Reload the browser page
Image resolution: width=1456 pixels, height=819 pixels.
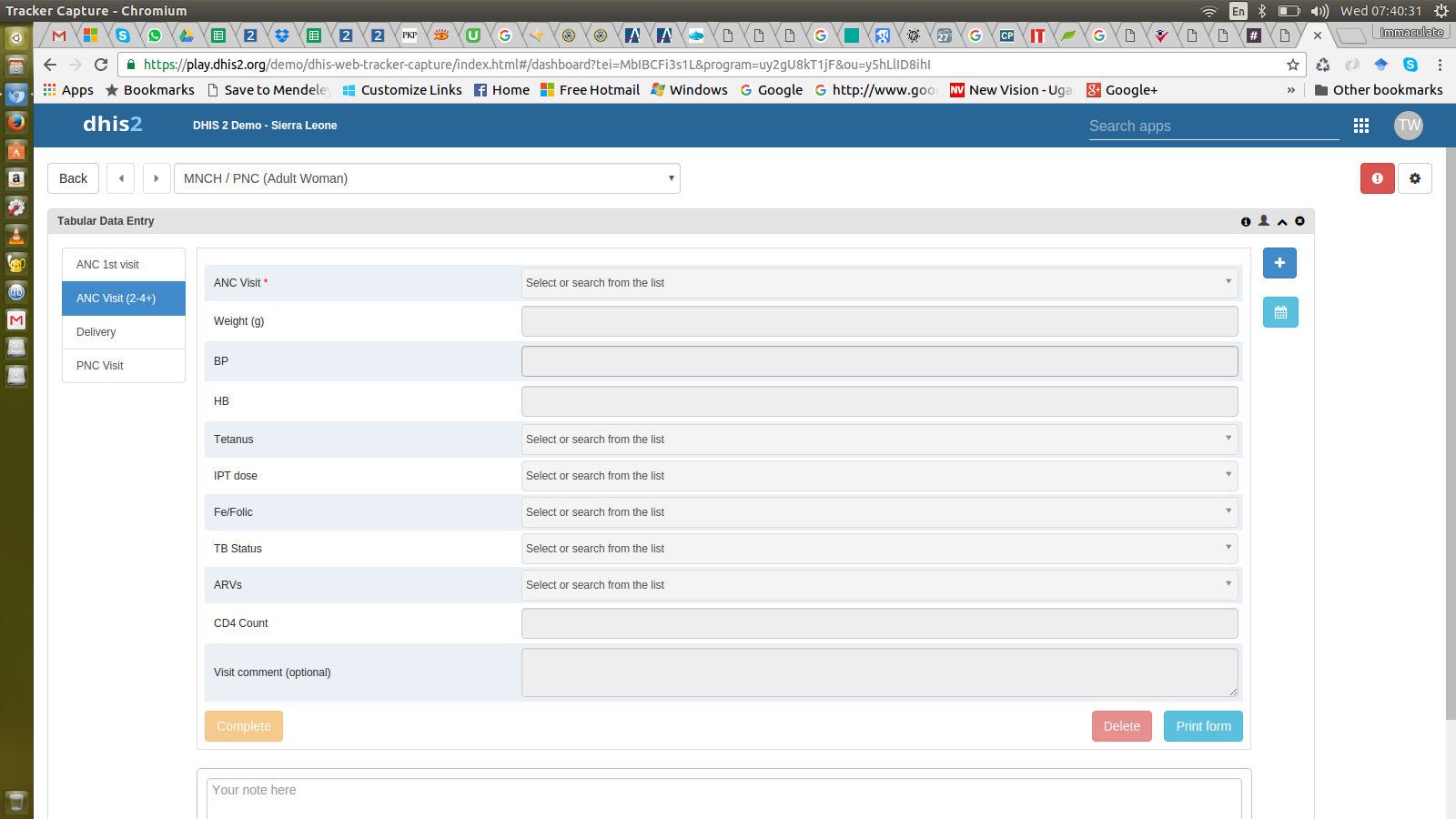point(101,65)
